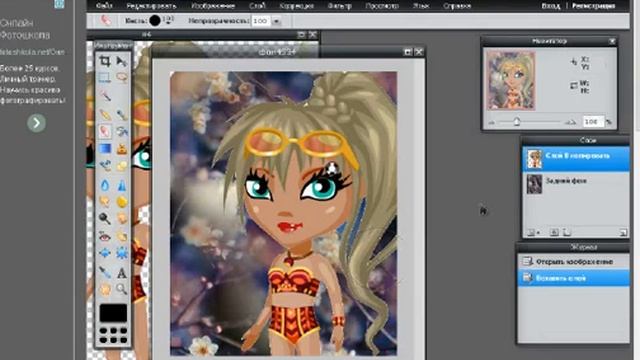Select the Paint Bucket tool
Viewport: 640px width, 360px height.
pos(122,131)
